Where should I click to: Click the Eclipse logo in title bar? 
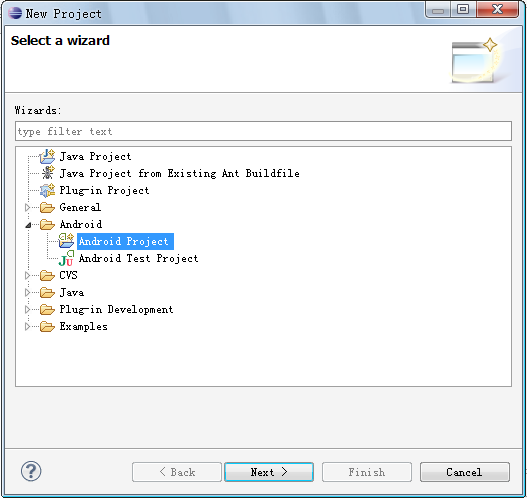tap(15, 13)
